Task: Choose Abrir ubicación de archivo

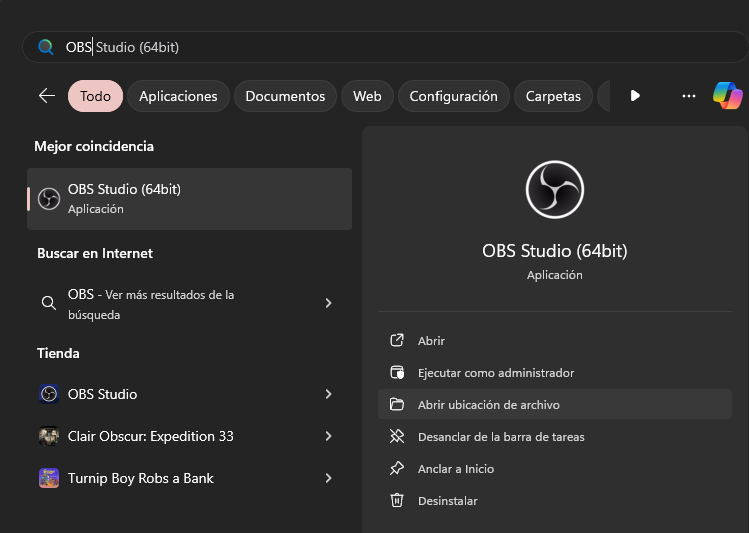Action: point(555,405)
